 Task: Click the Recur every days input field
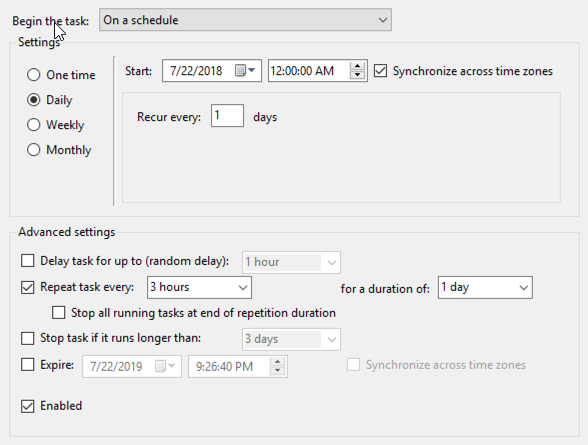click(227, 116)
